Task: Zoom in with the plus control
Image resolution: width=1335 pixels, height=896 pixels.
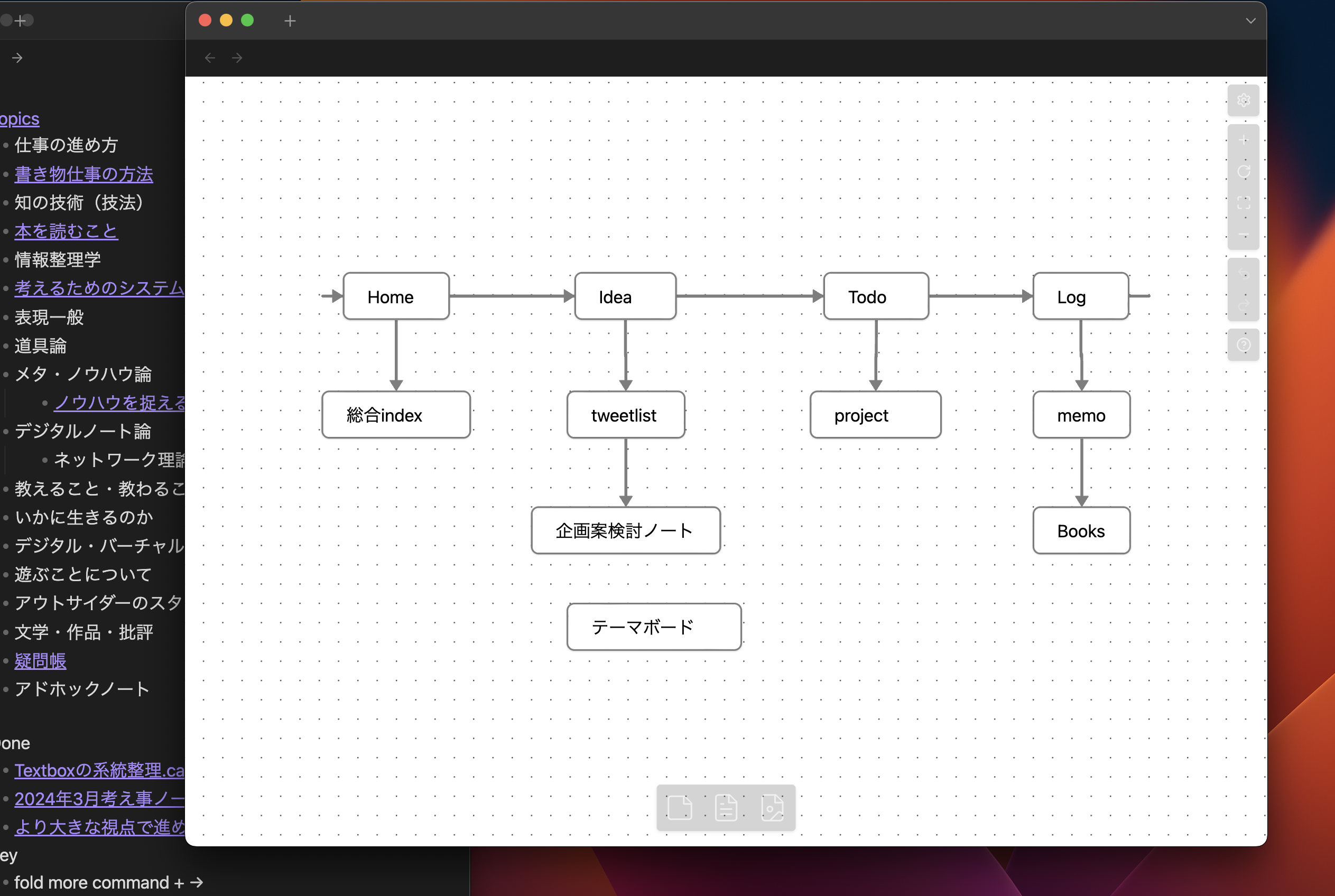Action: 1243,140
